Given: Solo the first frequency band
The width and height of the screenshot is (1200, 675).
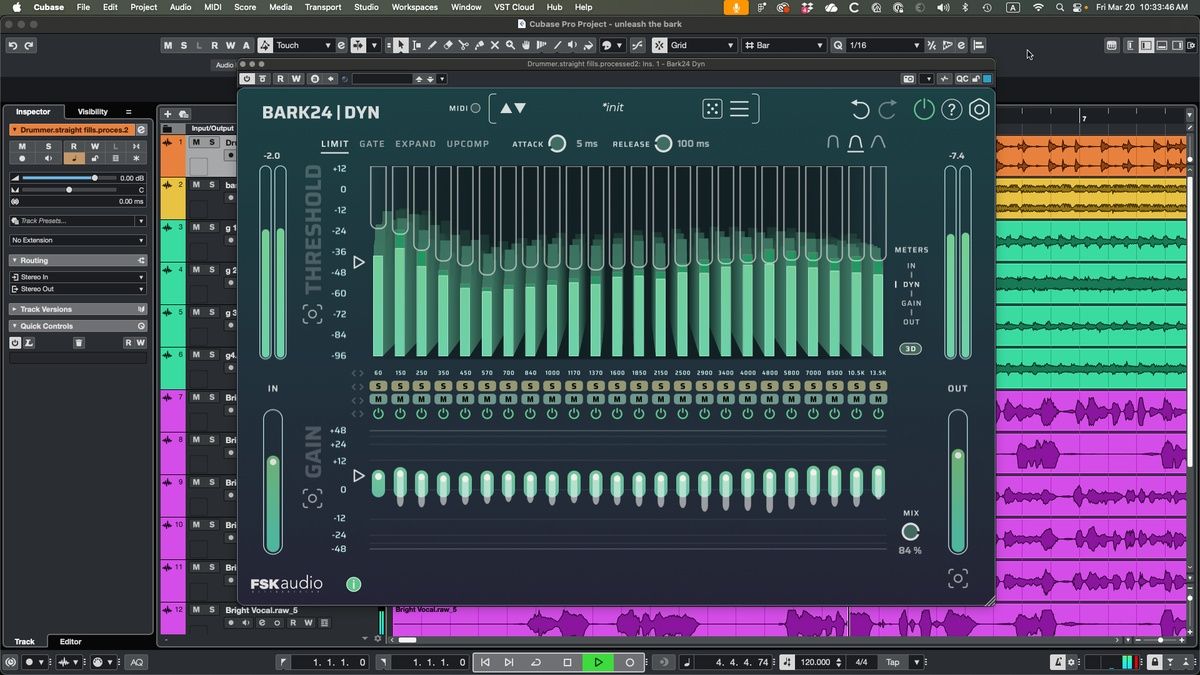Looking at the screenshot, I should coord(378,384).
